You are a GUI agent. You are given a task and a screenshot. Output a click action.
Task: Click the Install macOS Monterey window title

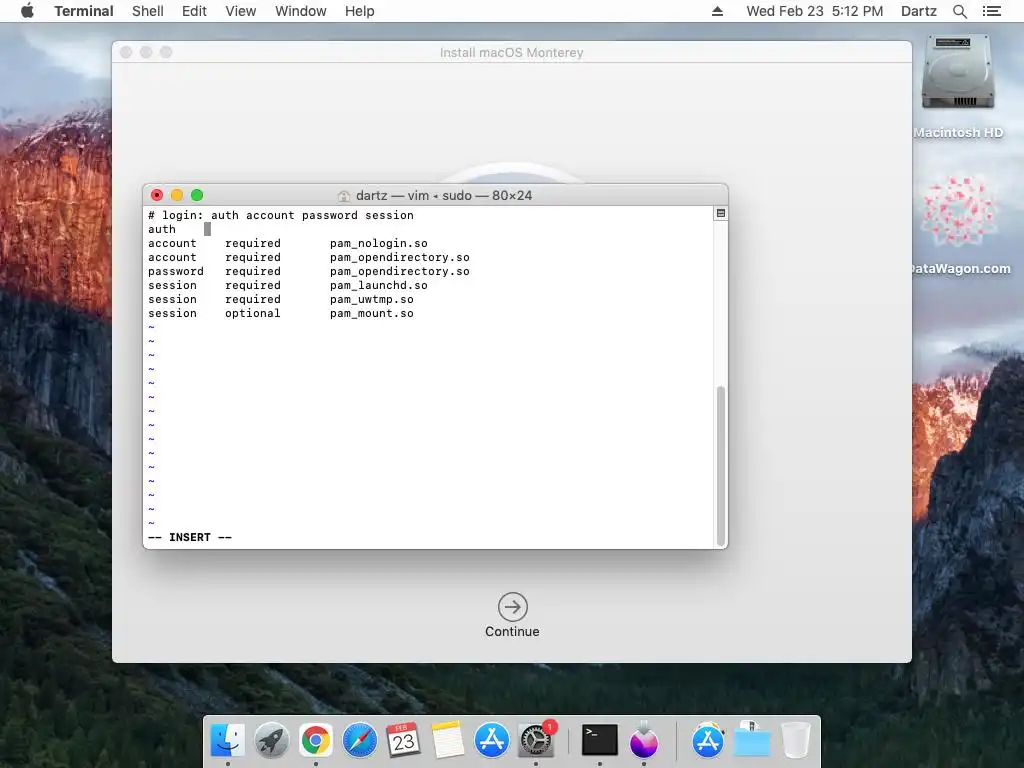click(x=511, y=52)
